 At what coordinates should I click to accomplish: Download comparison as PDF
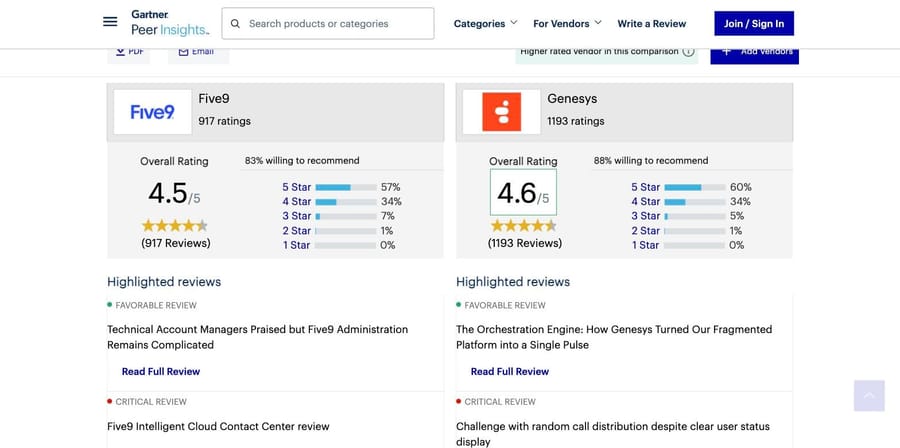(129, 54)
